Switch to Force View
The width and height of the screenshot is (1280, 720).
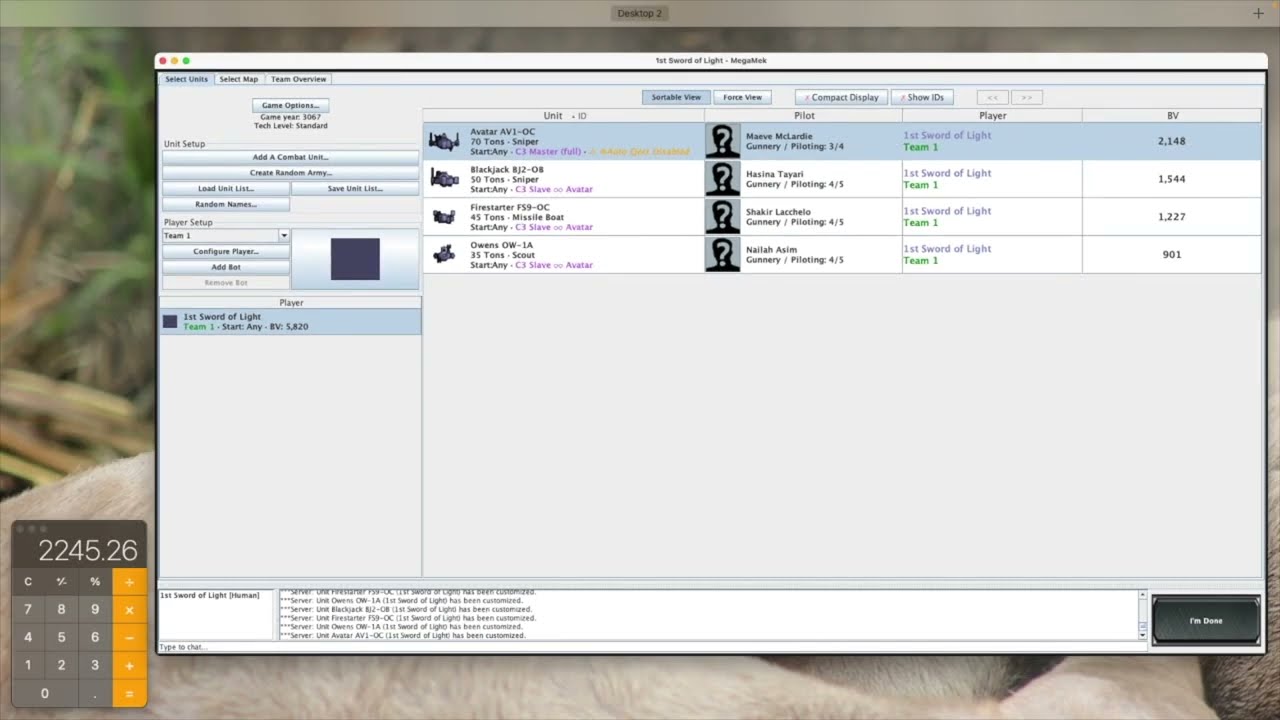point(742,97)
